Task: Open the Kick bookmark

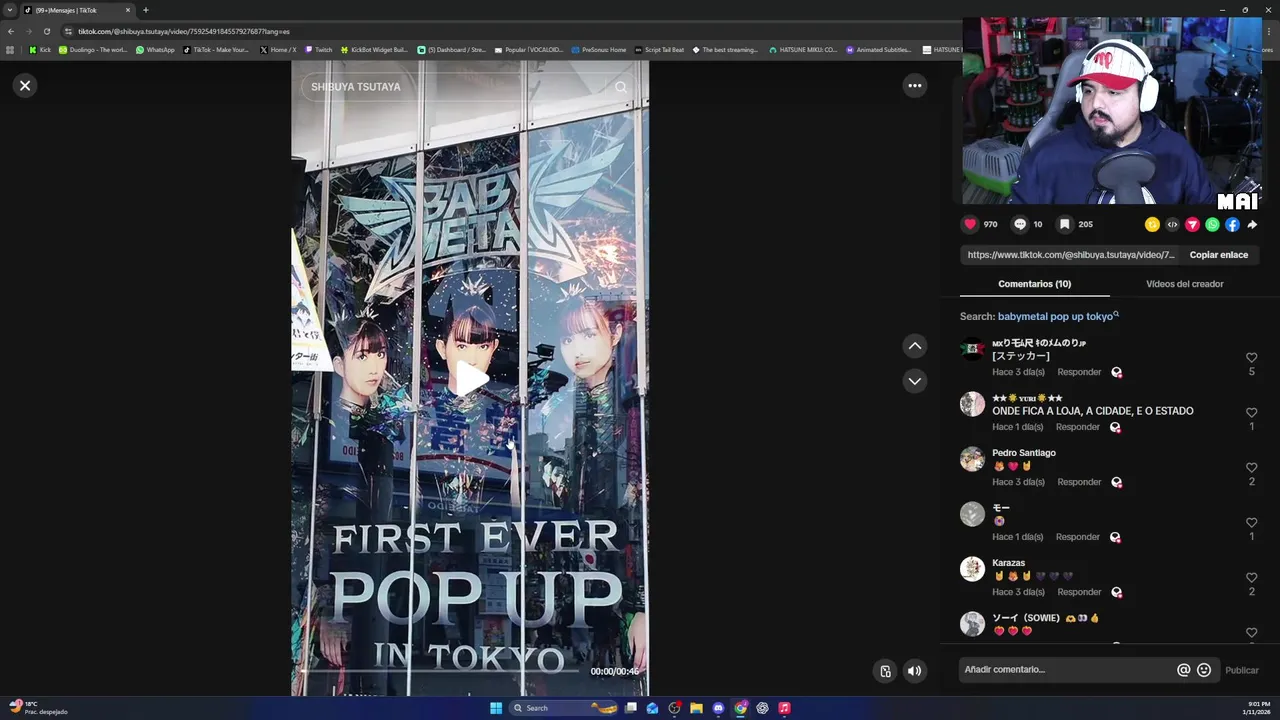Action: (40, 49)
